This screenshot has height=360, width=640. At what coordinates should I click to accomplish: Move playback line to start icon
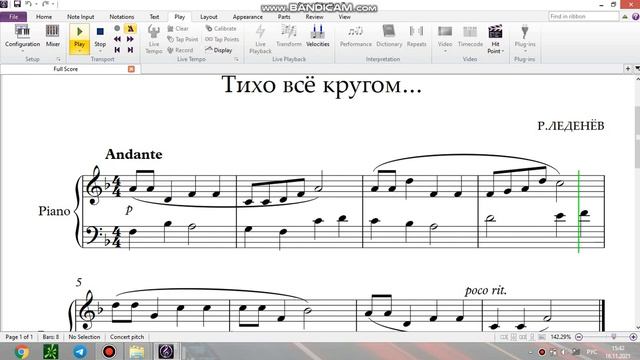(117, 50)
